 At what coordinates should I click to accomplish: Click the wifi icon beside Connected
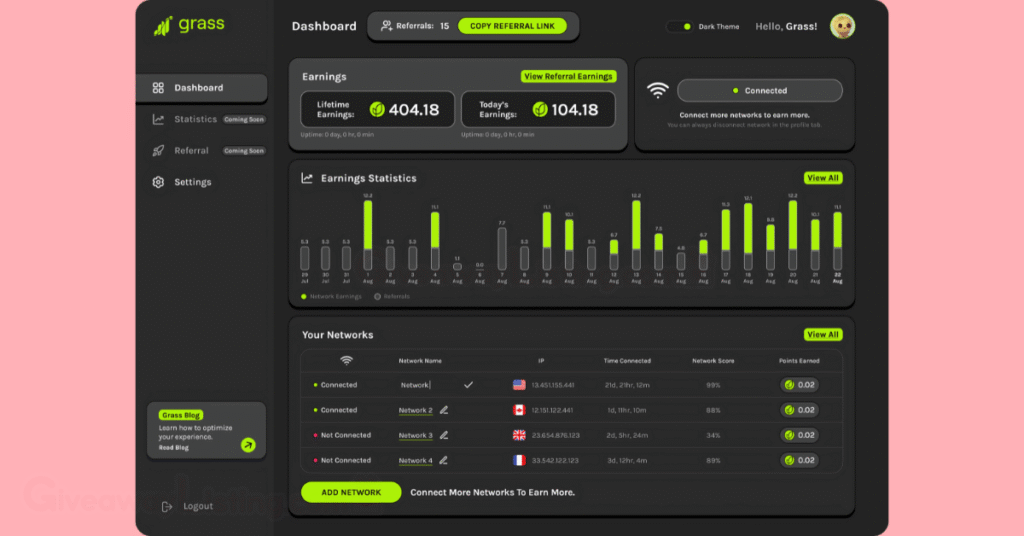(x=658, y=91)
